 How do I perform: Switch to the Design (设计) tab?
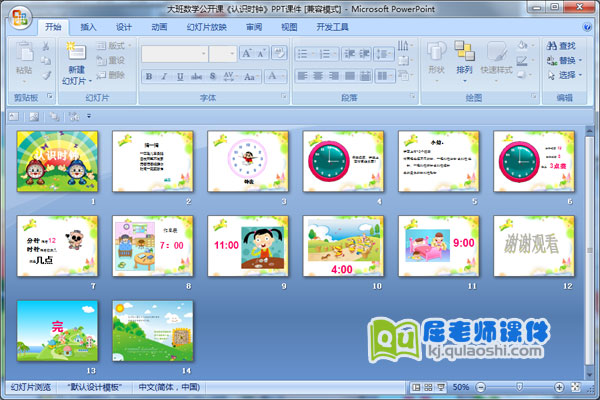coord(124,27)
